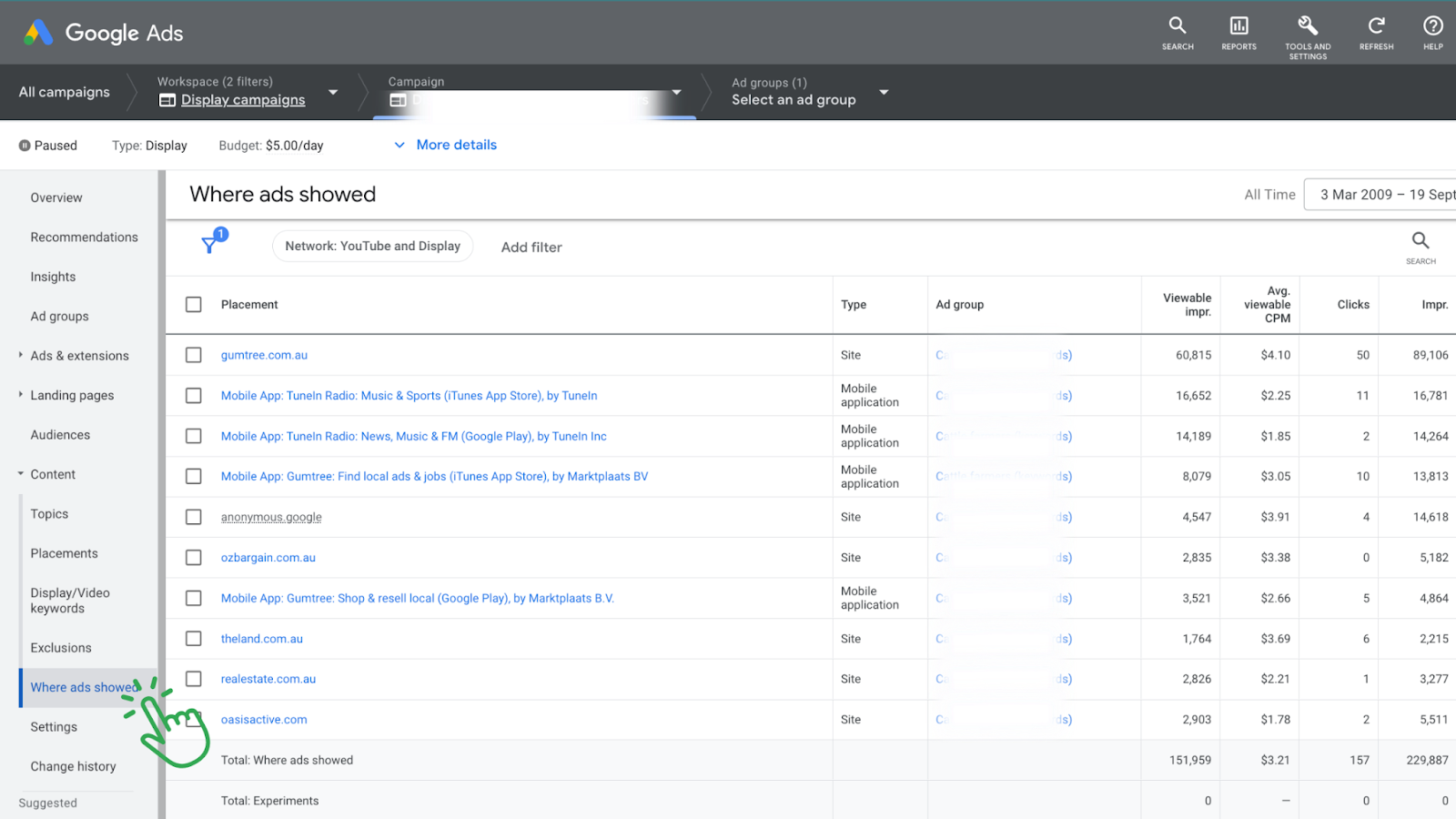Open Exclusions in sidebar
This screenshot has height=819, width=1456.
point(61,648)
